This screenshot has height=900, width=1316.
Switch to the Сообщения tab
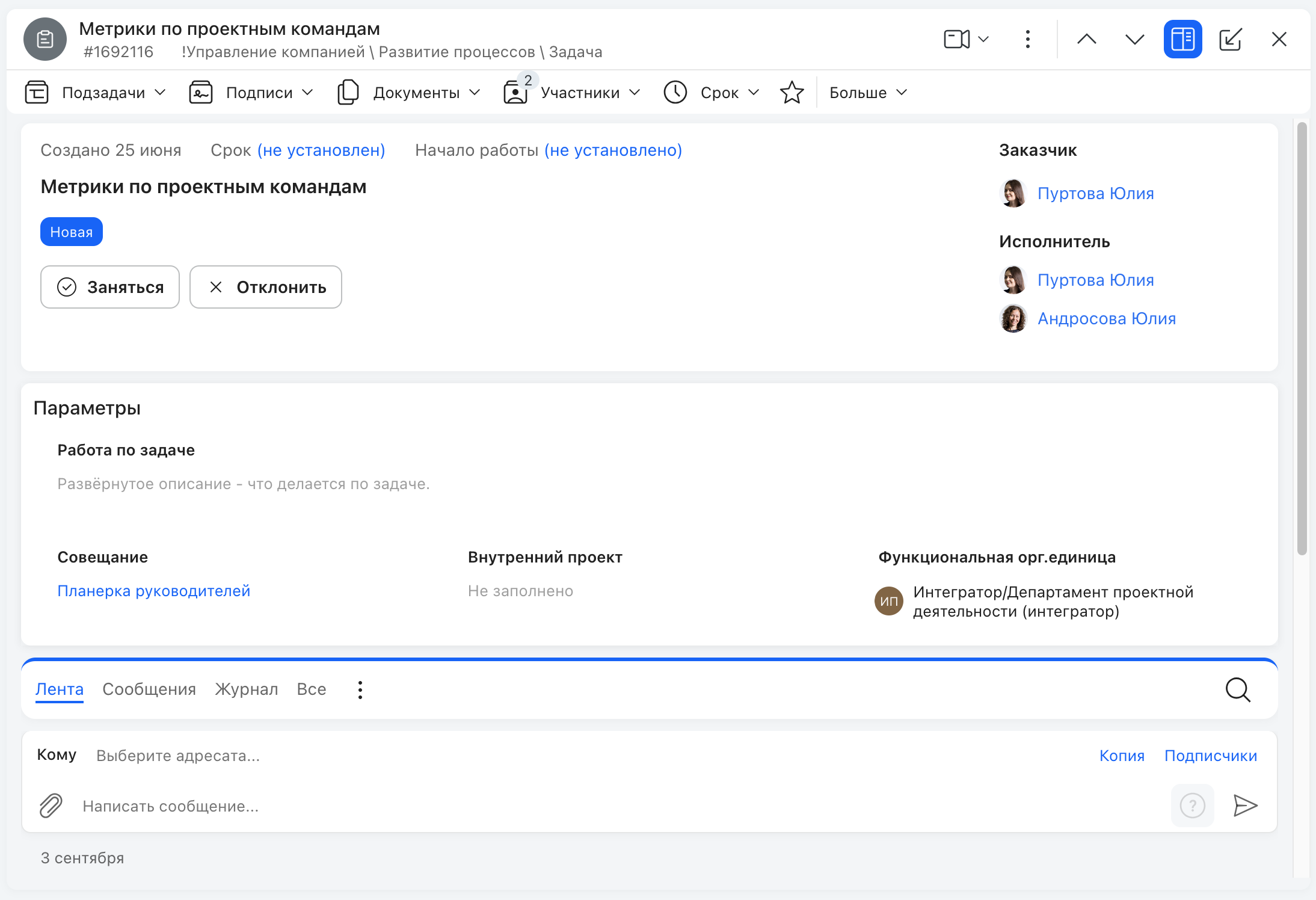tap(149, 689)
